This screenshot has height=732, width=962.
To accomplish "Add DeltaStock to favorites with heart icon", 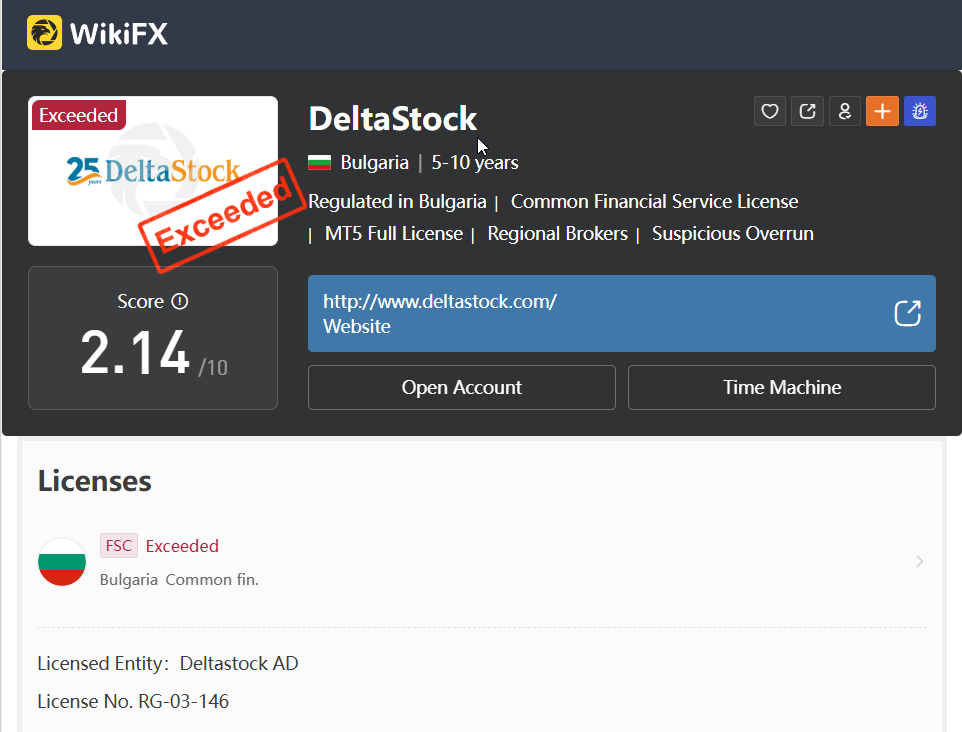I will 769,111.
